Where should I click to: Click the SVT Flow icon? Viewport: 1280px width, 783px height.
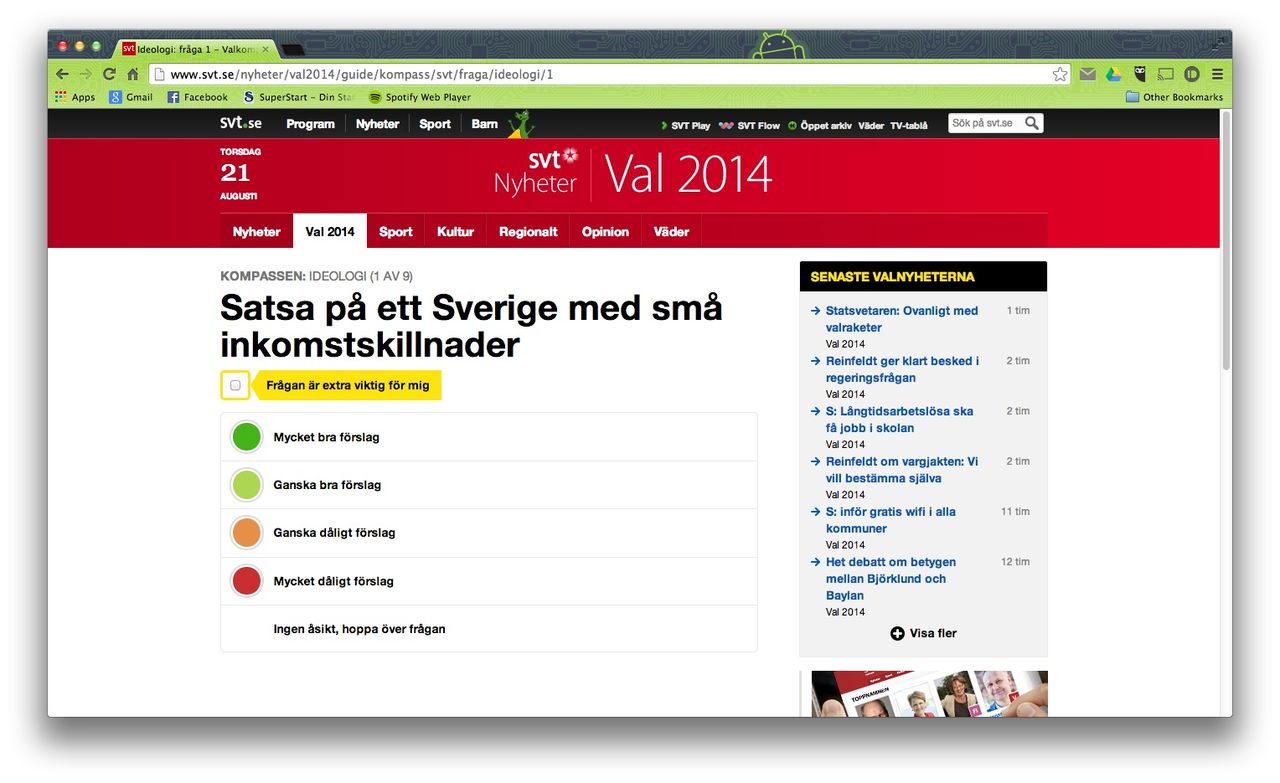click(x=724, y=126)
